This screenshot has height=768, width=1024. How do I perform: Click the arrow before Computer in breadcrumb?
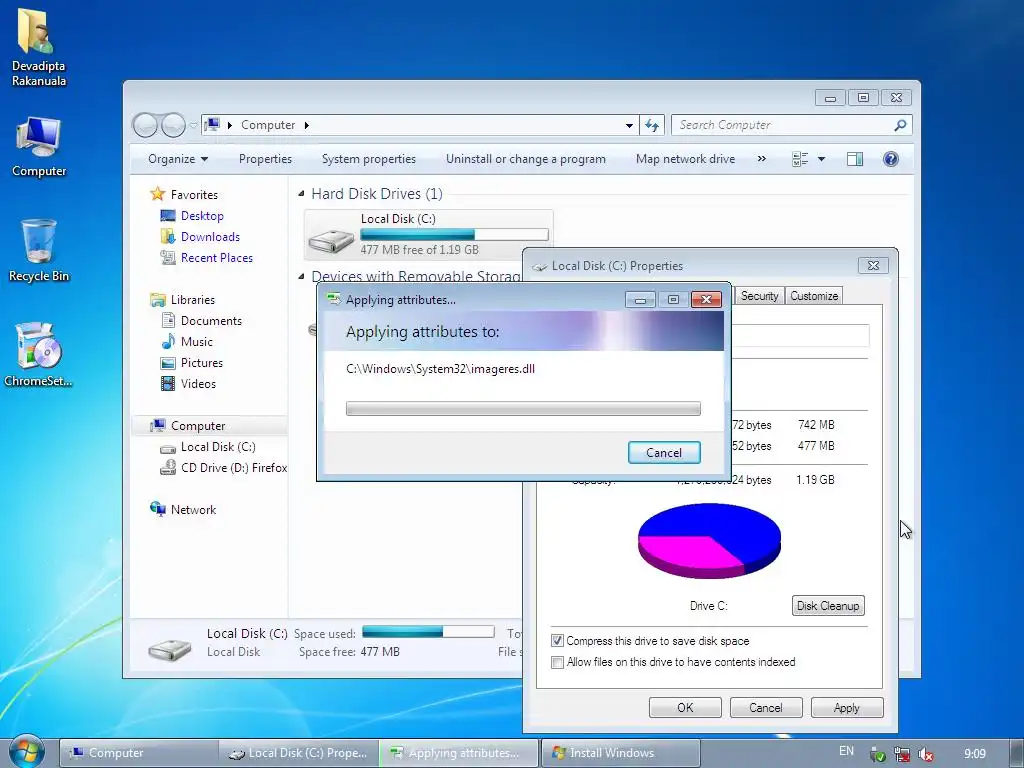[229, 125]
